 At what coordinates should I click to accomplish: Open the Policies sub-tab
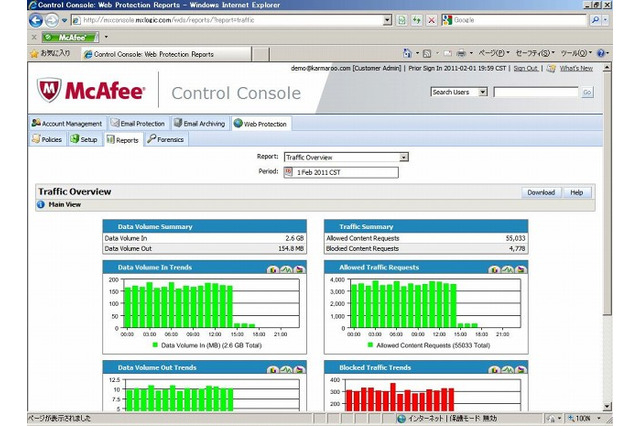pos(47,139)
